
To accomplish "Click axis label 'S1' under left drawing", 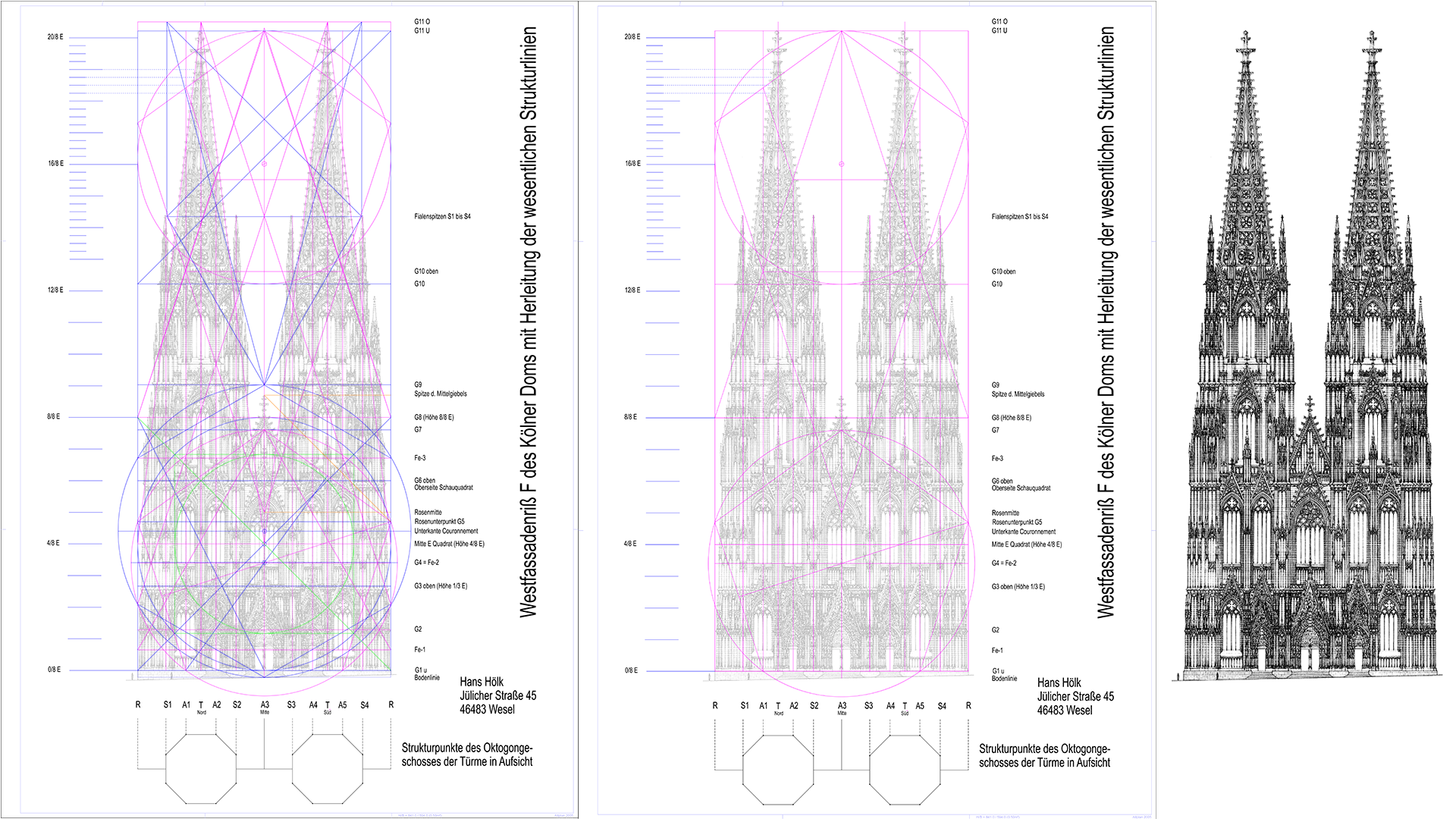I will [x=168, y=704].
